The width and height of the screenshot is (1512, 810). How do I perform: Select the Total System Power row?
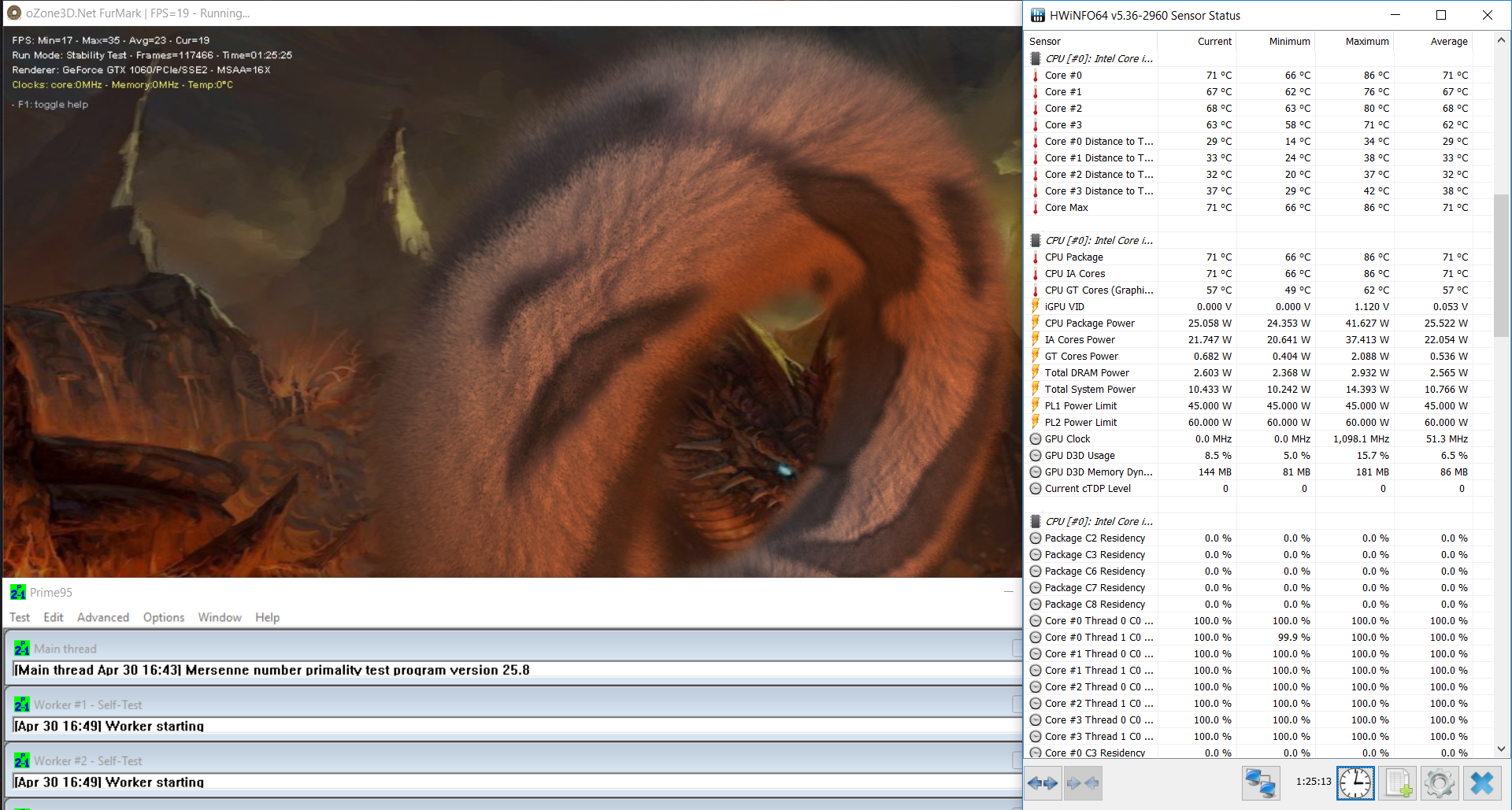tap(1249, 390)
